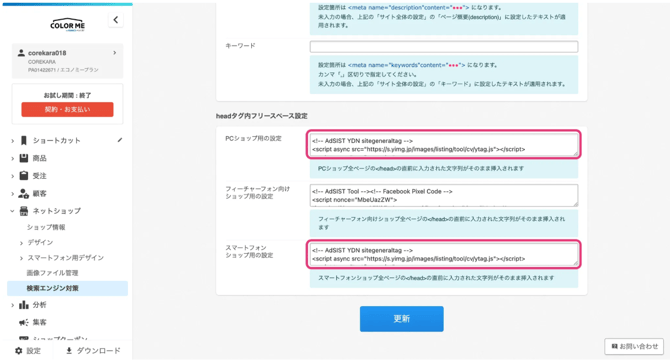This screenshot has width=670, height=361.
Task: Expand the 受注 chevron
Action: click(12, 176)
